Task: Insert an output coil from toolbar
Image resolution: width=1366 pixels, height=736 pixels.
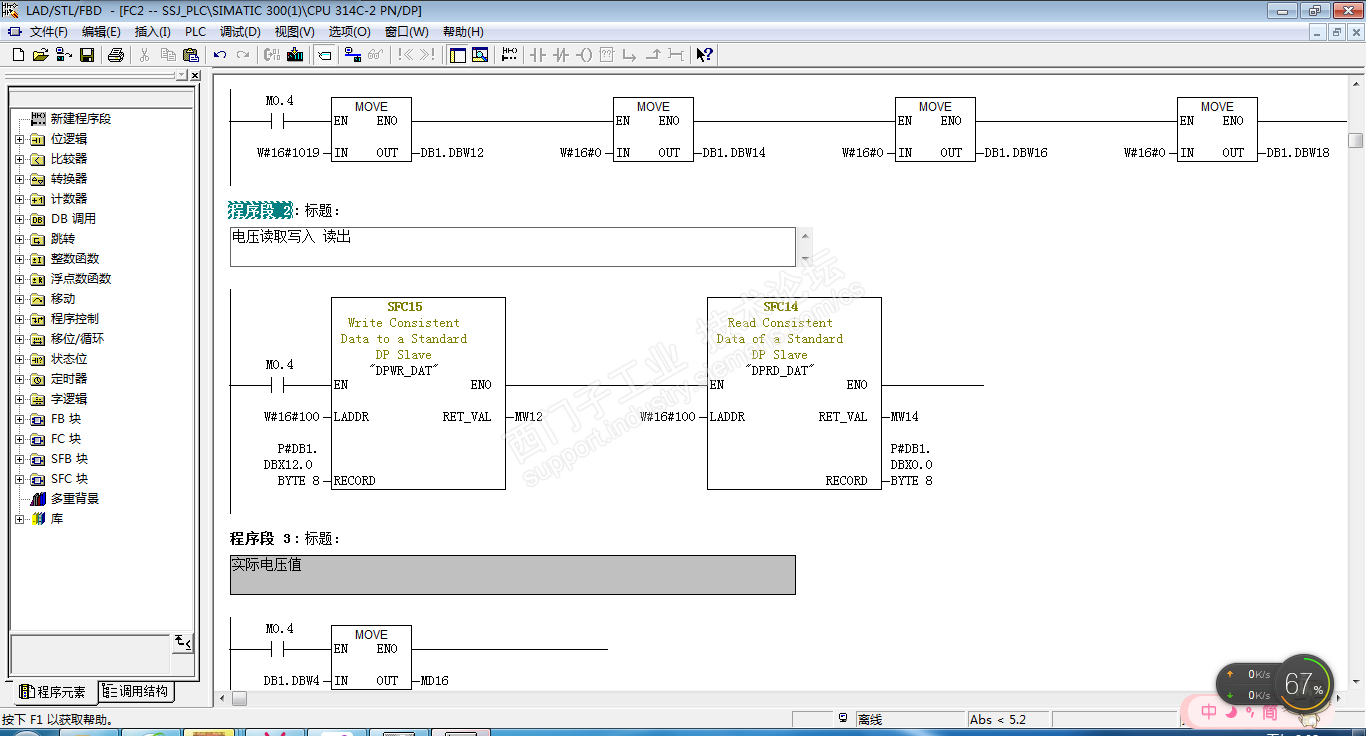Action: (584, 55)
